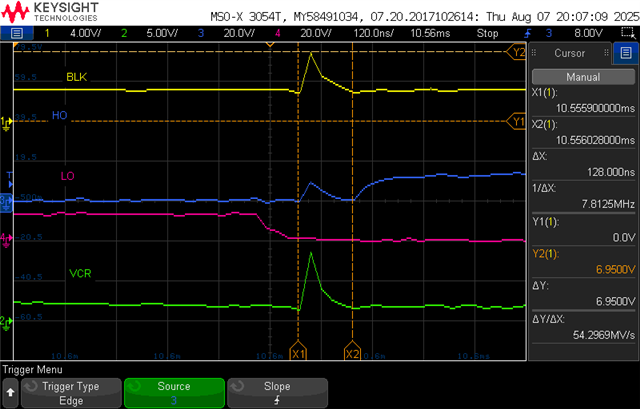Open the main menu icon at top-left

(x=17, y=33)
